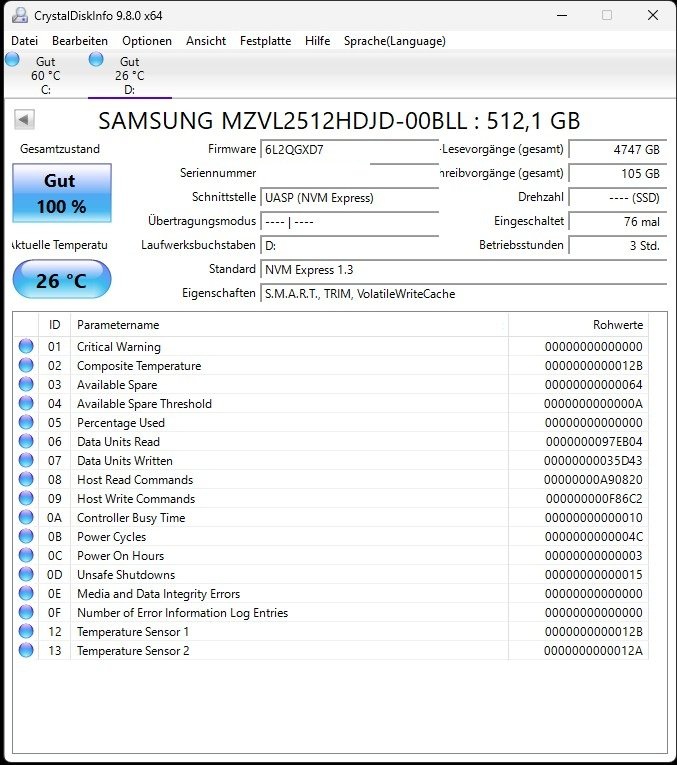This screenshot has width=677, height=765.
Task: Select drive C: tab at 60 °C
Action: (x=45, y=75)
